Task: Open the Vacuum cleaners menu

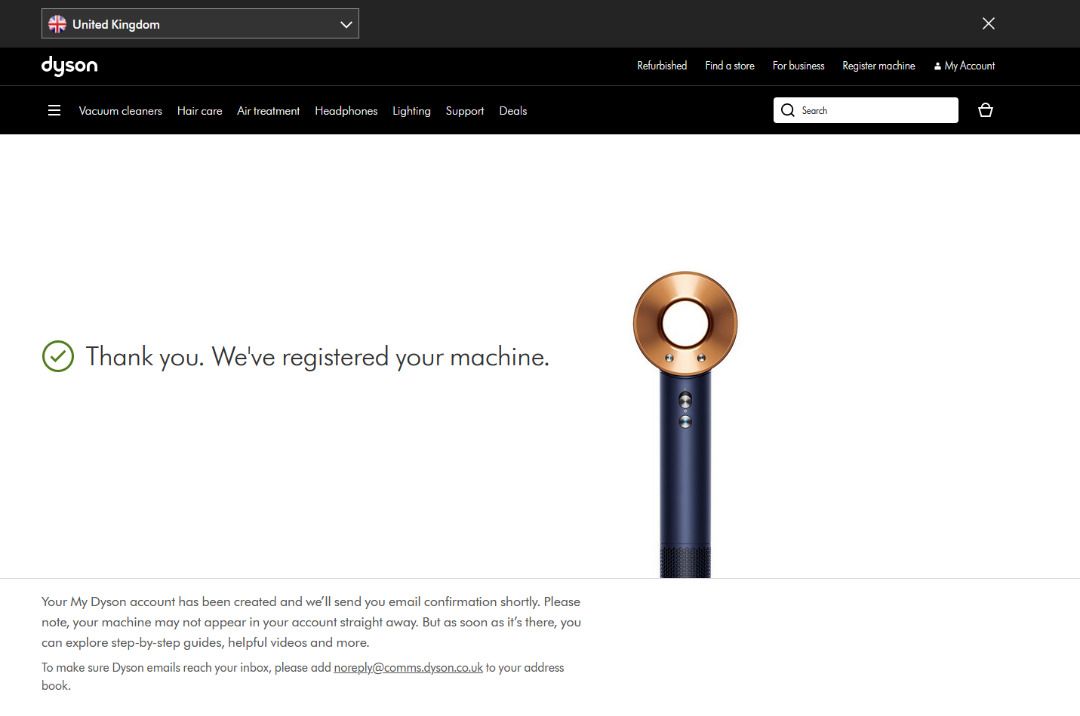Action: tap(121, 111)
